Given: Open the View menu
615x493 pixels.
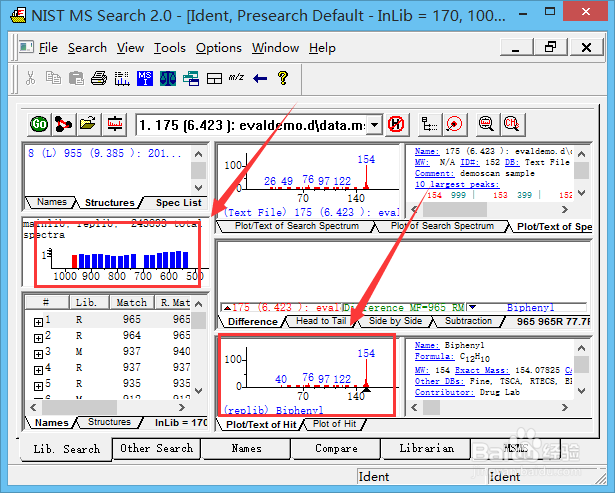Looking at the screenshot, I should tap(130, 48).
